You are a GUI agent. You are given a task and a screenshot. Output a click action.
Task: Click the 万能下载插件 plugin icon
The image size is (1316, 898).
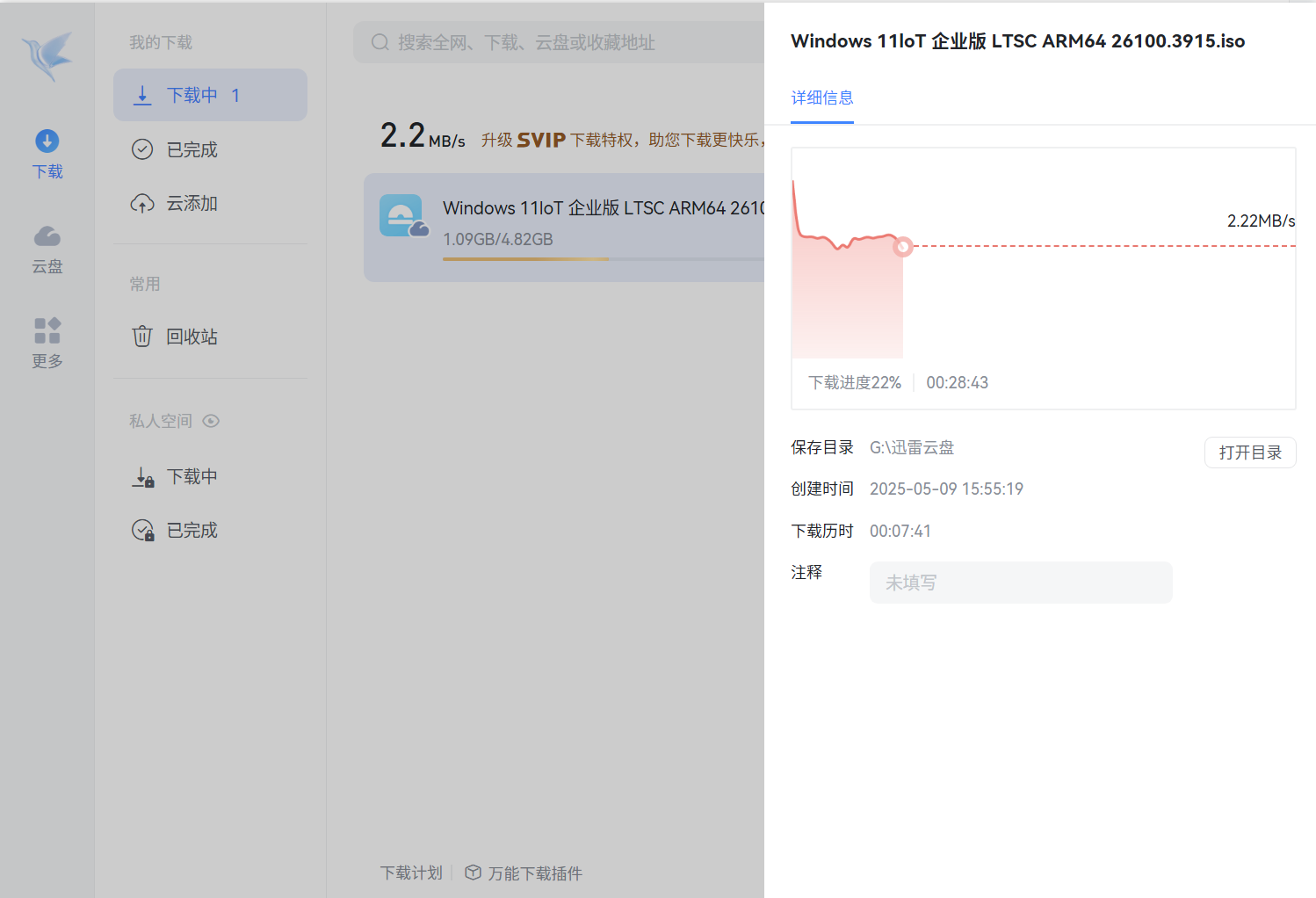(x=473, y=872)
